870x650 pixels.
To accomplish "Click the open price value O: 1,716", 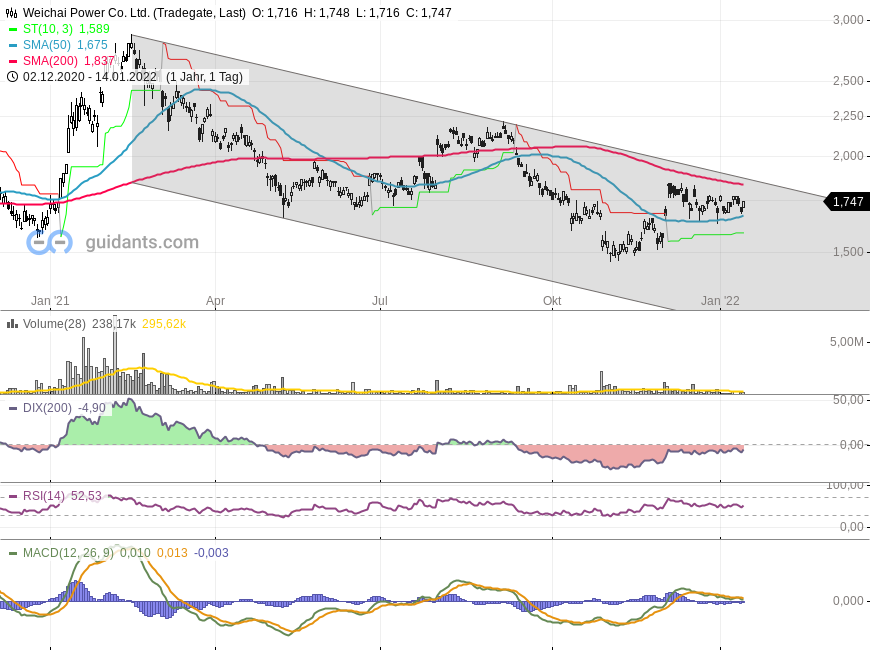I will point(275,13).
